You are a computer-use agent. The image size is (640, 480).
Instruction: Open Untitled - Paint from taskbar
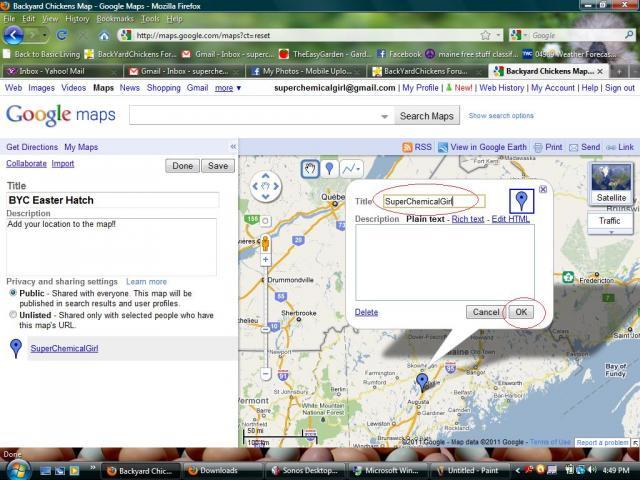coord(468,471)
